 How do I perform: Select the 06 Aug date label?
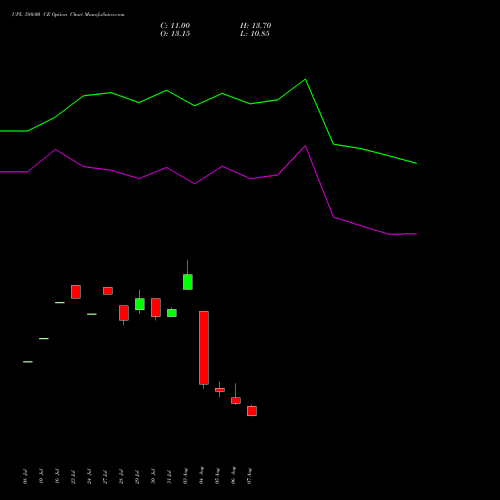tap(233, 475)
